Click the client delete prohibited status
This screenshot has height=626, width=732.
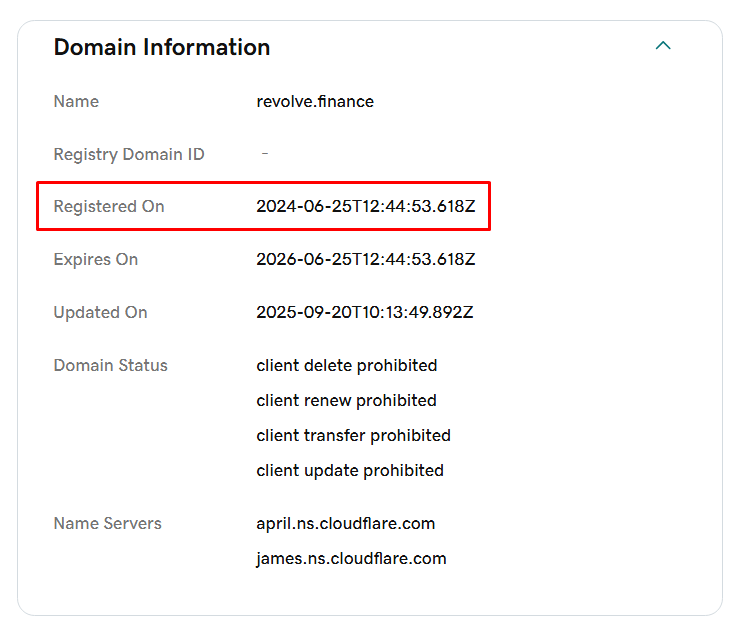(347, 365)
